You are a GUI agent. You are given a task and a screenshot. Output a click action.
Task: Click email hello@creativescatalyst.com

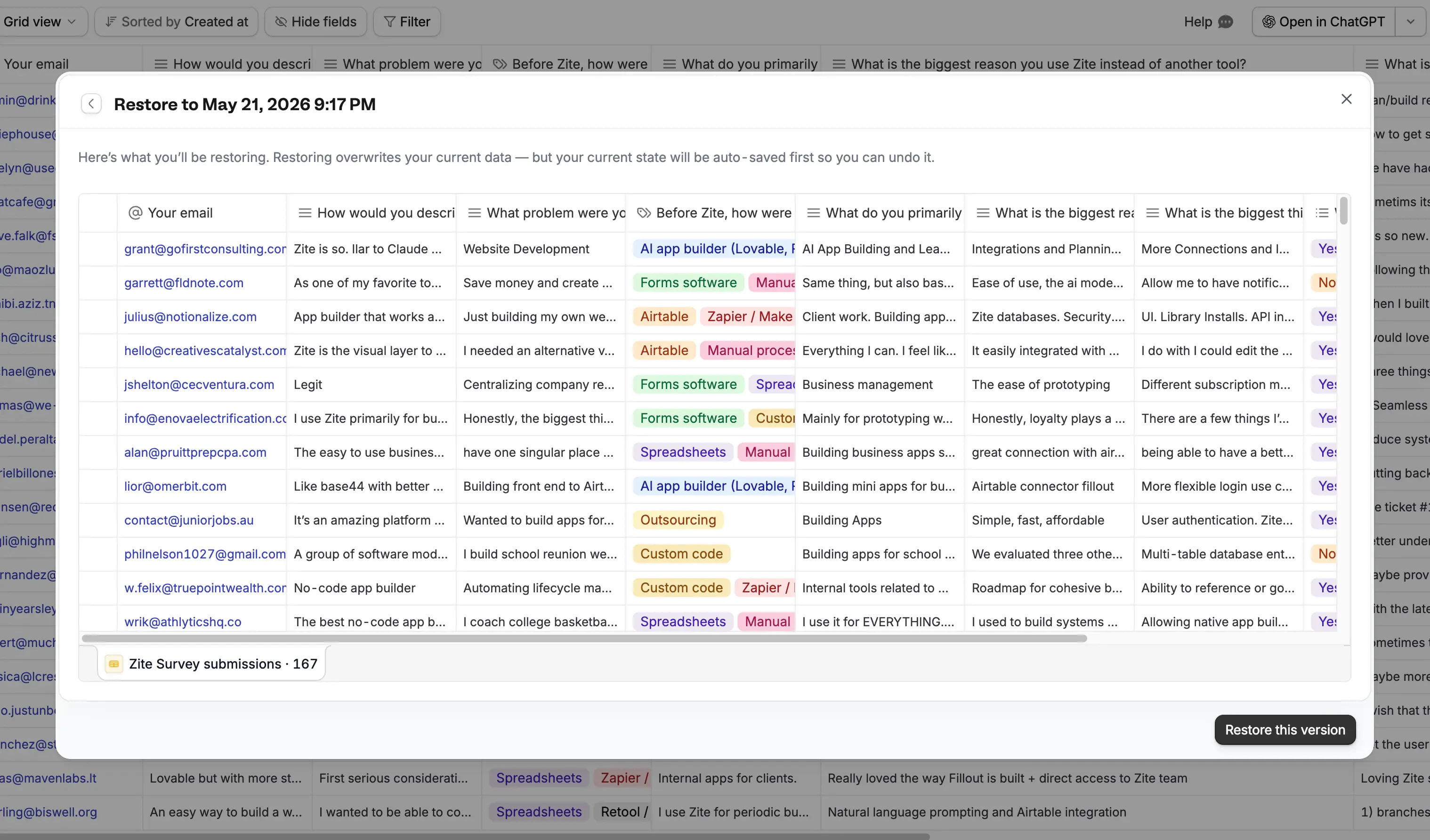[205, 351]
